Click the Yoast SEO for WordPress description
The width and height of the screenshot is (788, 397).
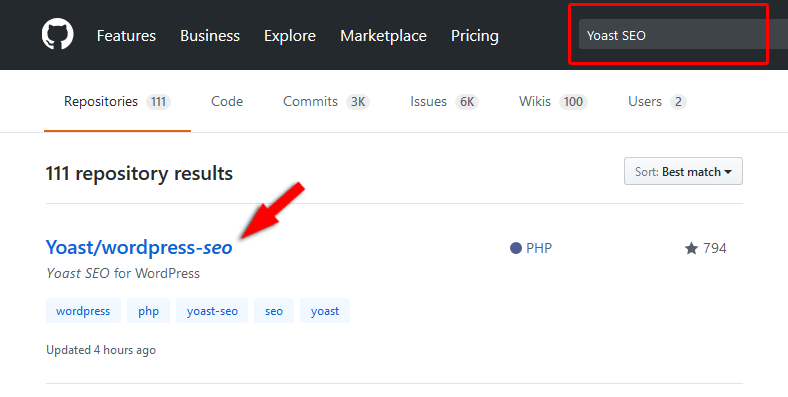tap(123, 273)
